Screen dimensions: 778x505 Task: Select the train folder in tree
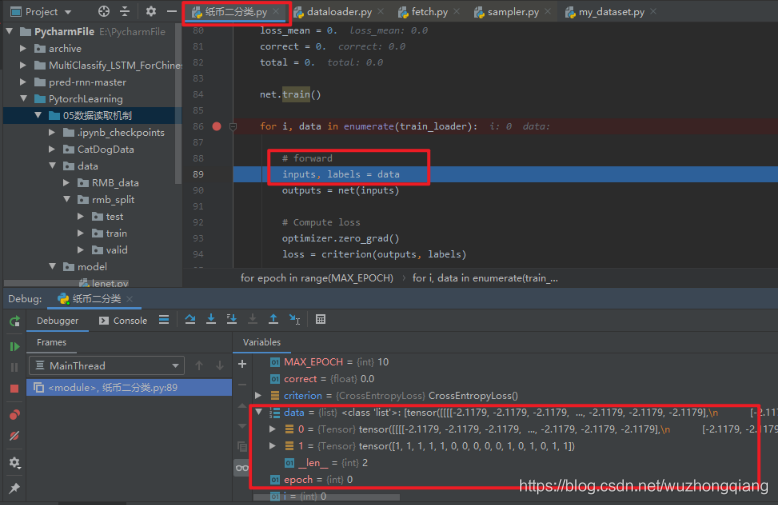[115, 233]
